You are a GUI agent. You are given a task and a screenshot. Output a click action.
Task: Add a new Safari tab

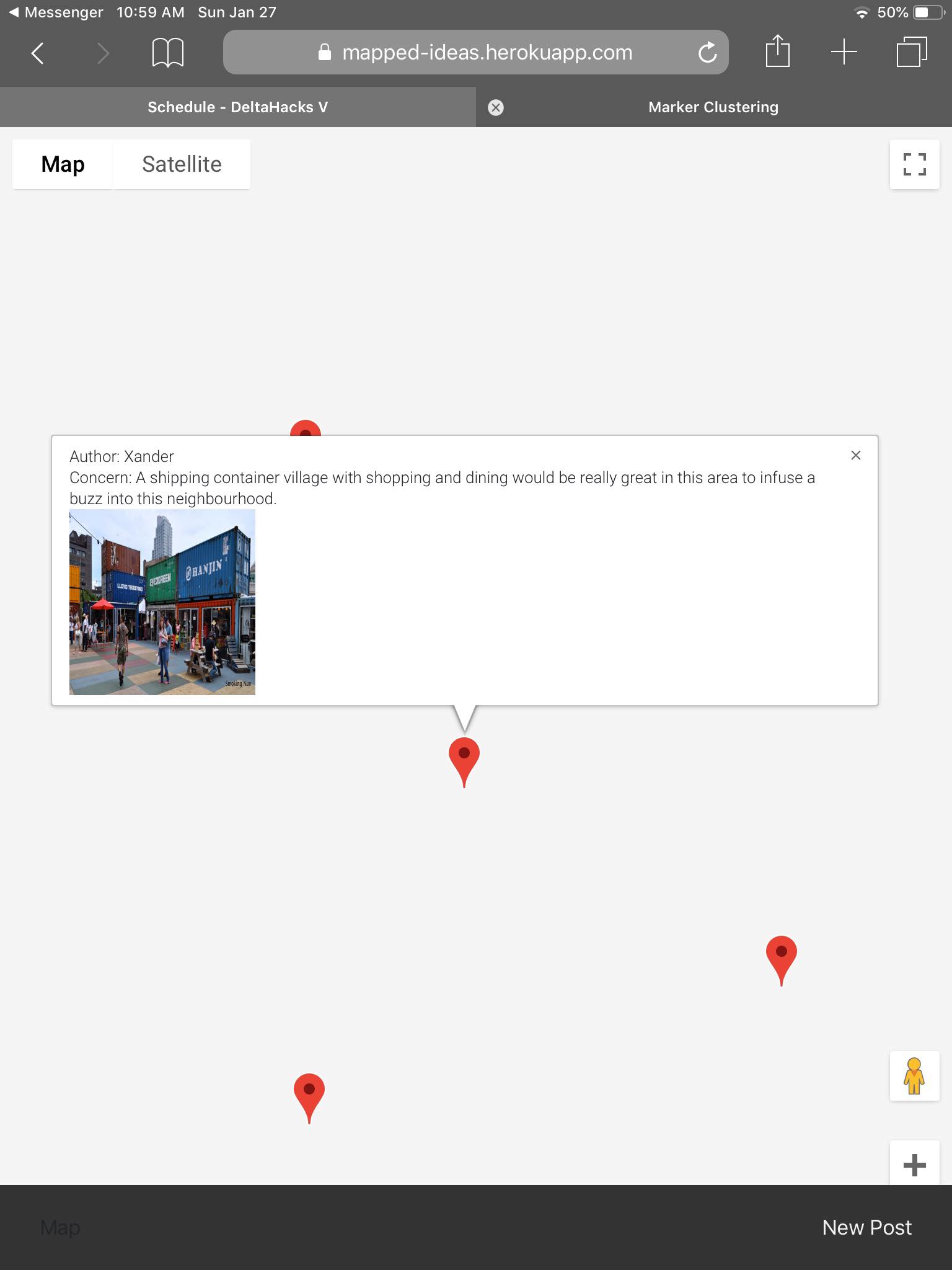tap(844, 52)
